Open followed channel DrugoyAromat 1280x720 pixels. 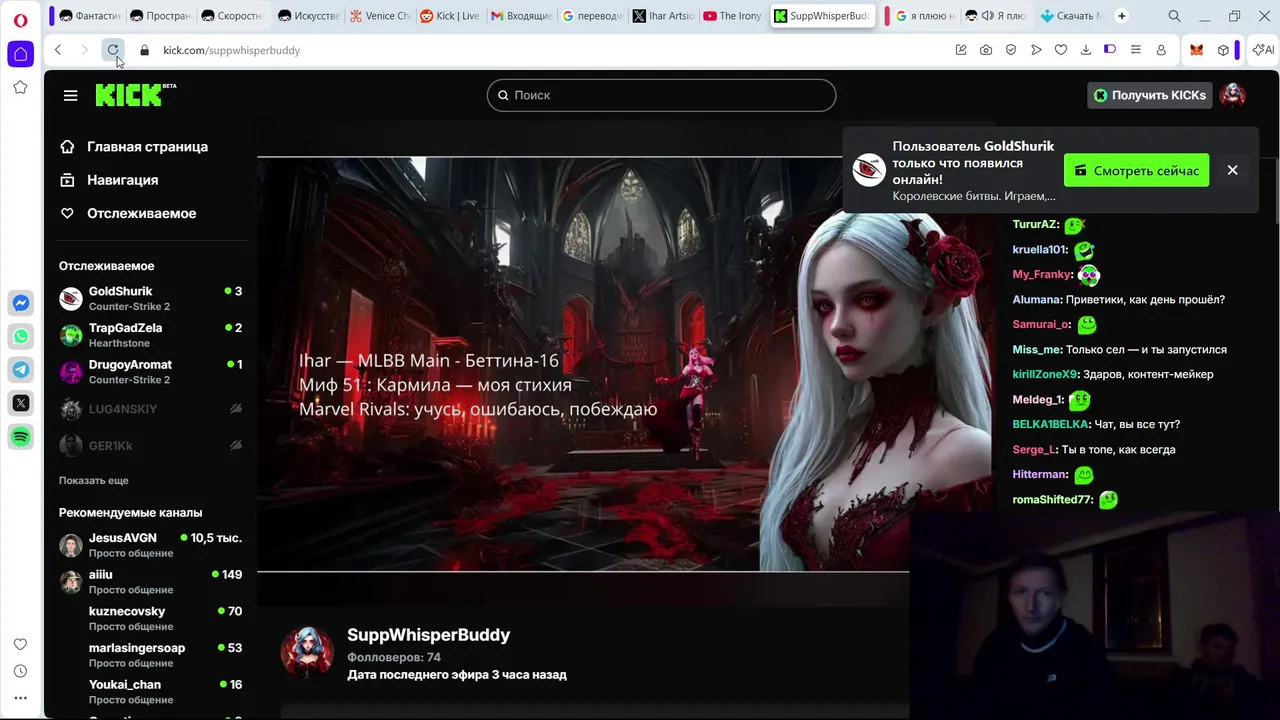tap(150, 371)
